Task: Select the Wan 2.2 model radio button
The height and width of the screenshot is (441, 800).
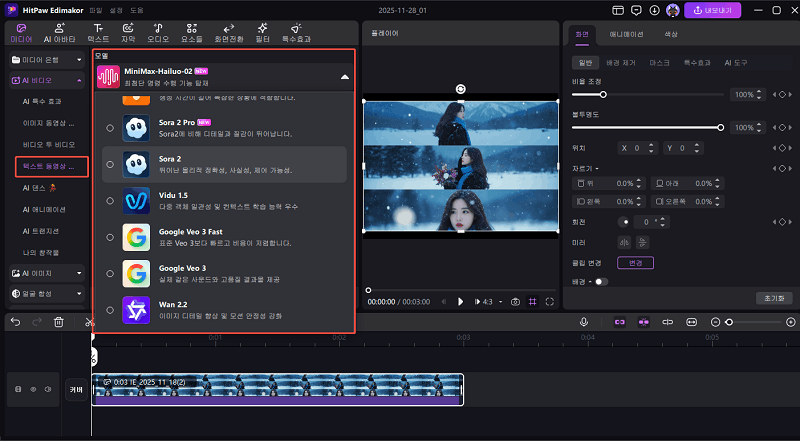Action: point(110,310)
